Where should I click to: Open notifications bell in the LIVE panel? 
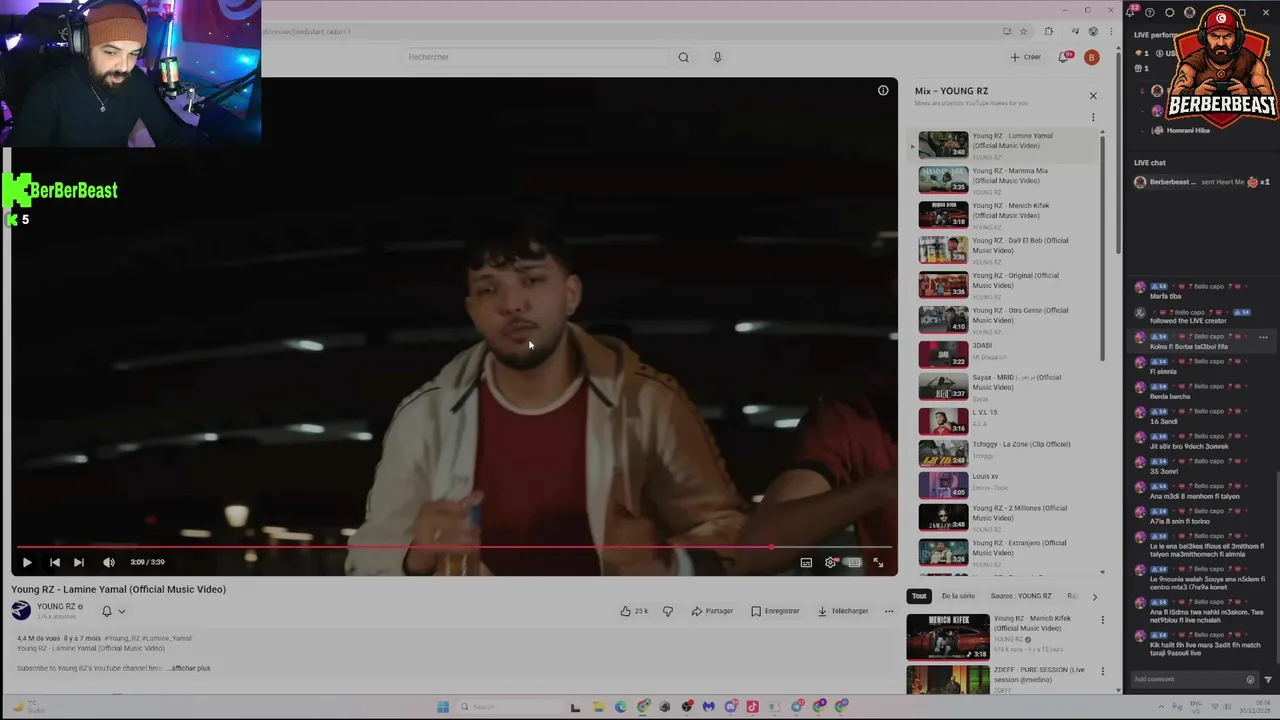coord(1130,12)
